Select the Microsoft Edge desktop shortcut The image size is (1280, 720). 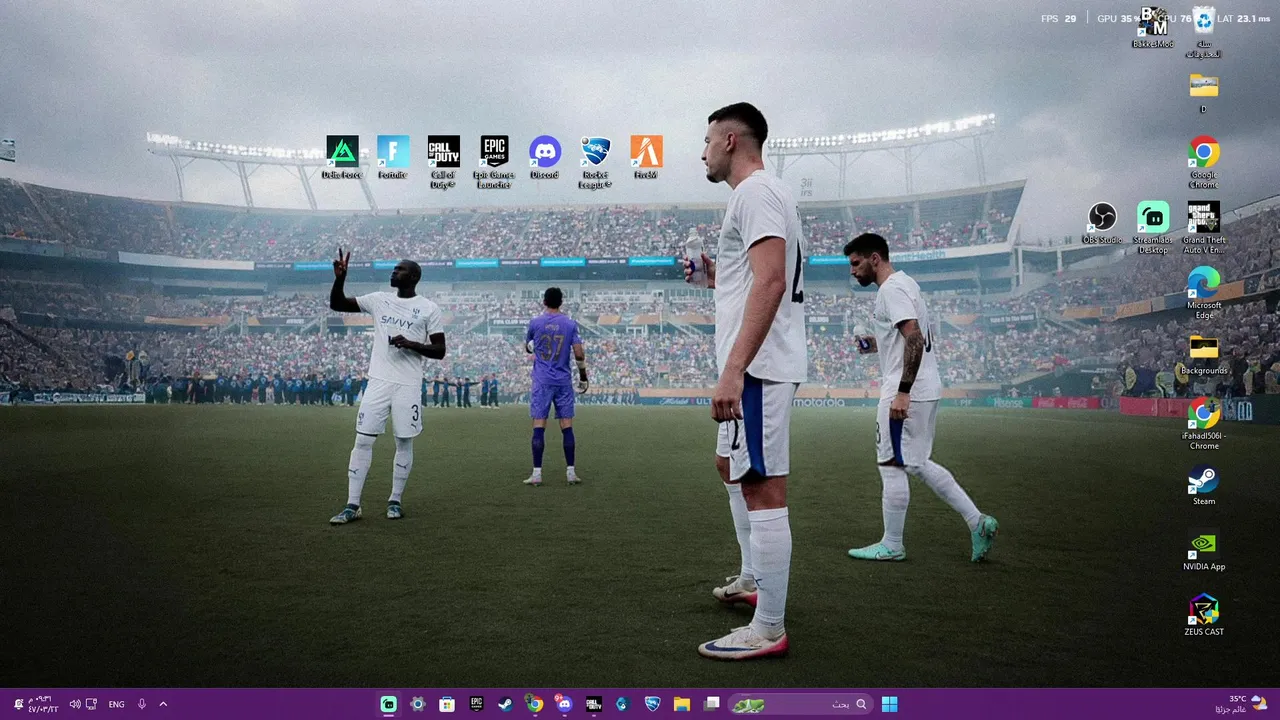[x=1204, y=293]
